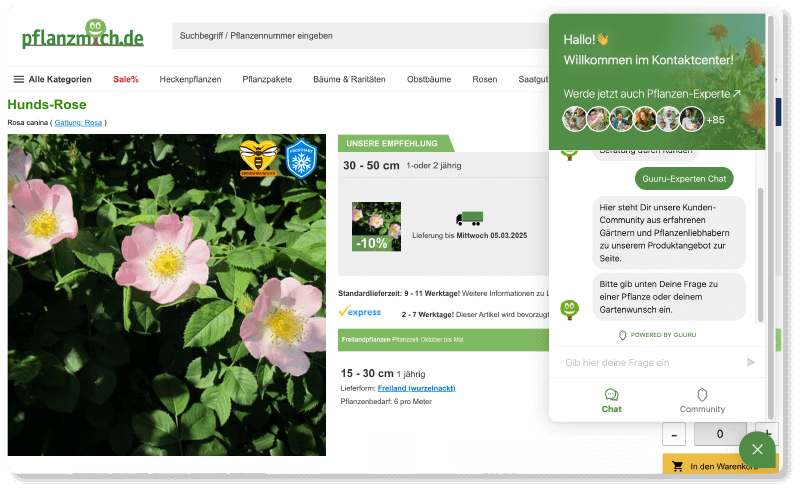Close the chat widget with green X

coord(757,449)
